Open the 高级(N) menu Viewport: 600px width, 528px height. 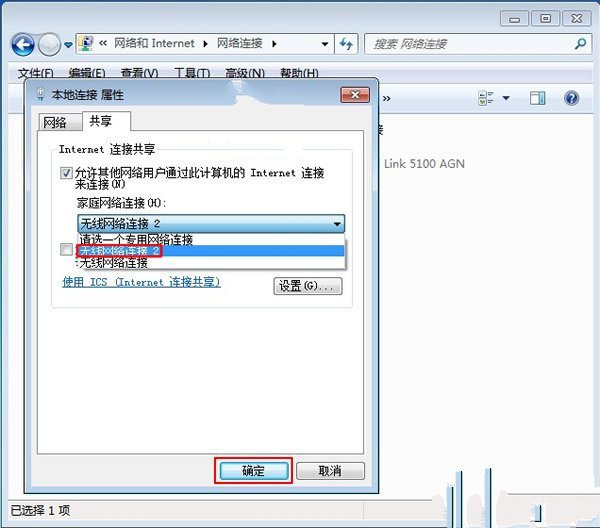tap(245, 72)
